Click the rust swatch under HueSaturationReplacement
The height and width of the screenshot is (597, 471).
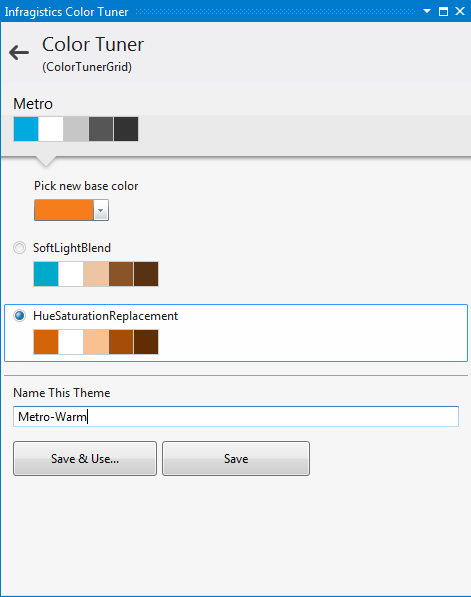click(121, 342)
